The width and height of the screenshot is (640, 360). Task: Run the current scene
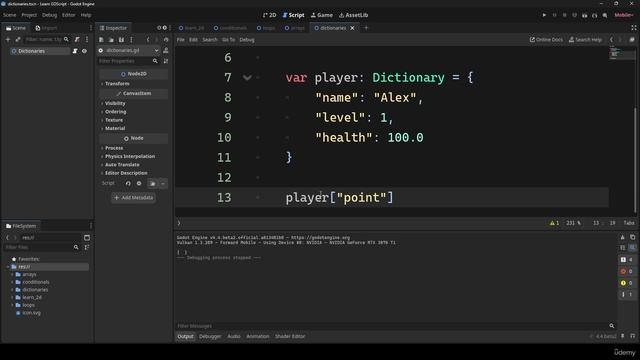coord(584,15)
